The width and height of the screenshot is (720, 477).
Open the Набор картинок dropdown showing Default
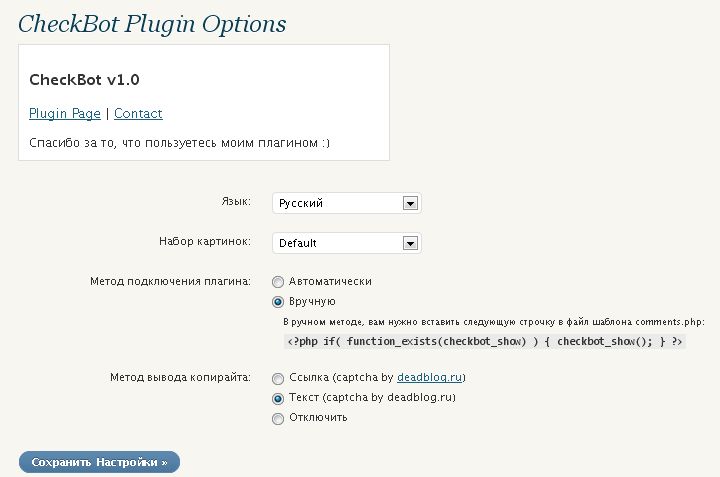click(x=347, y=243)
